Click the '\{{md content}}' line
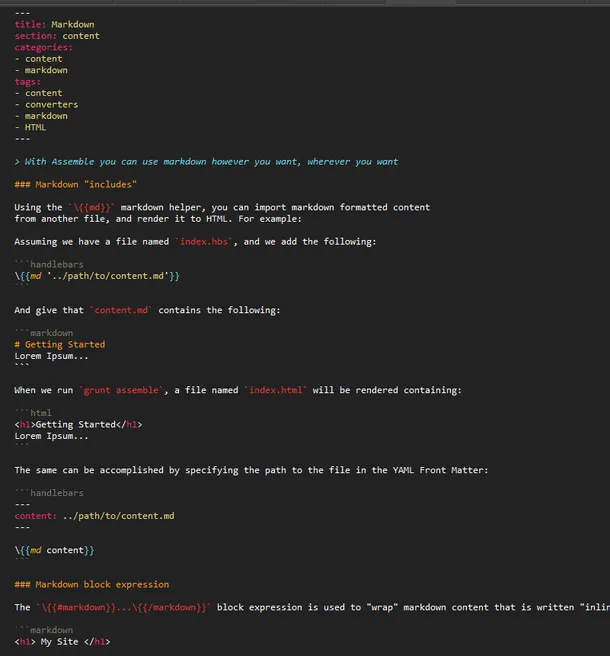Image resolution: width=610 pixels, height=656 pixels. 54,550
